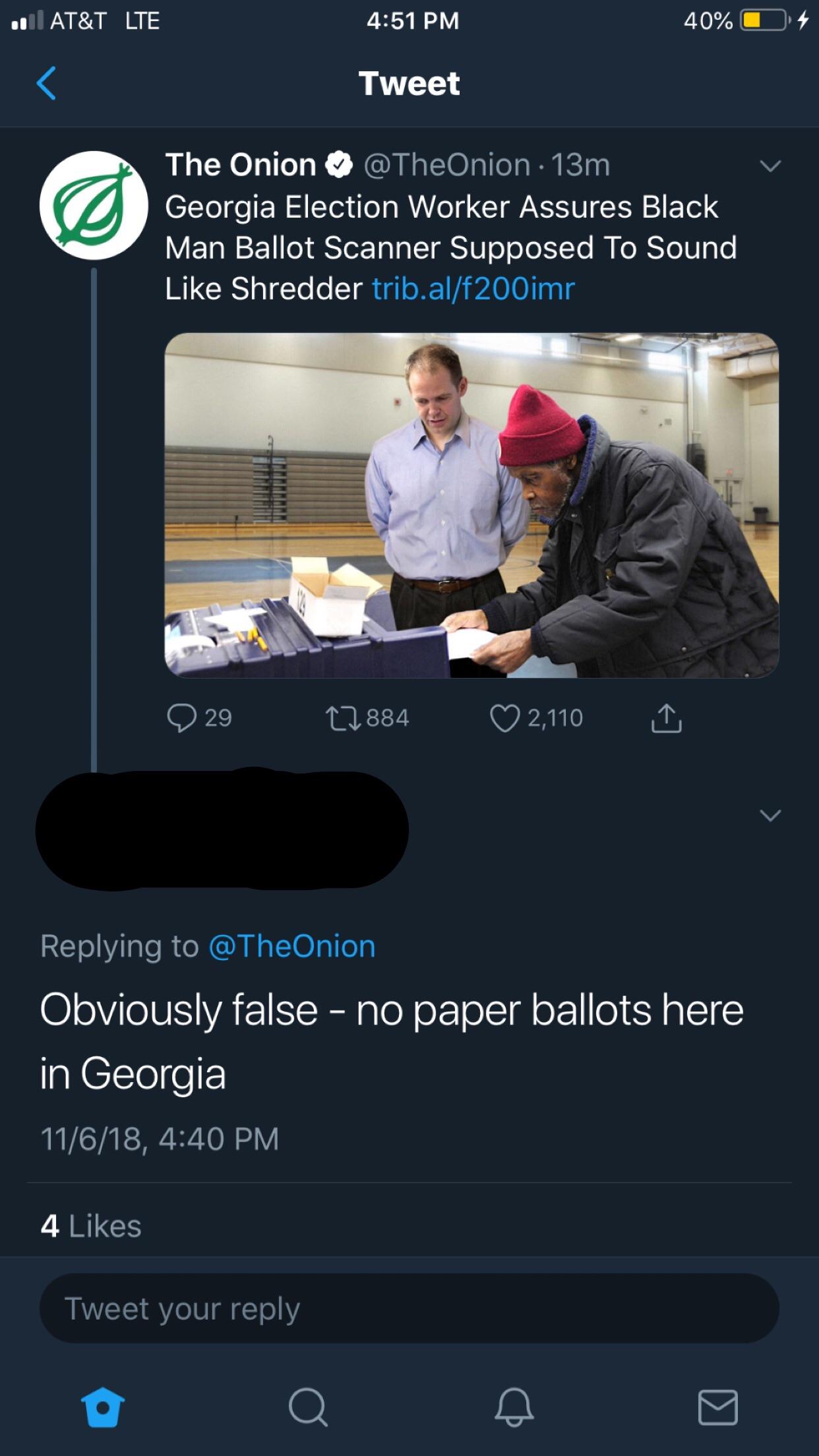Like The Onion's tweet with heart

(504, 718)
